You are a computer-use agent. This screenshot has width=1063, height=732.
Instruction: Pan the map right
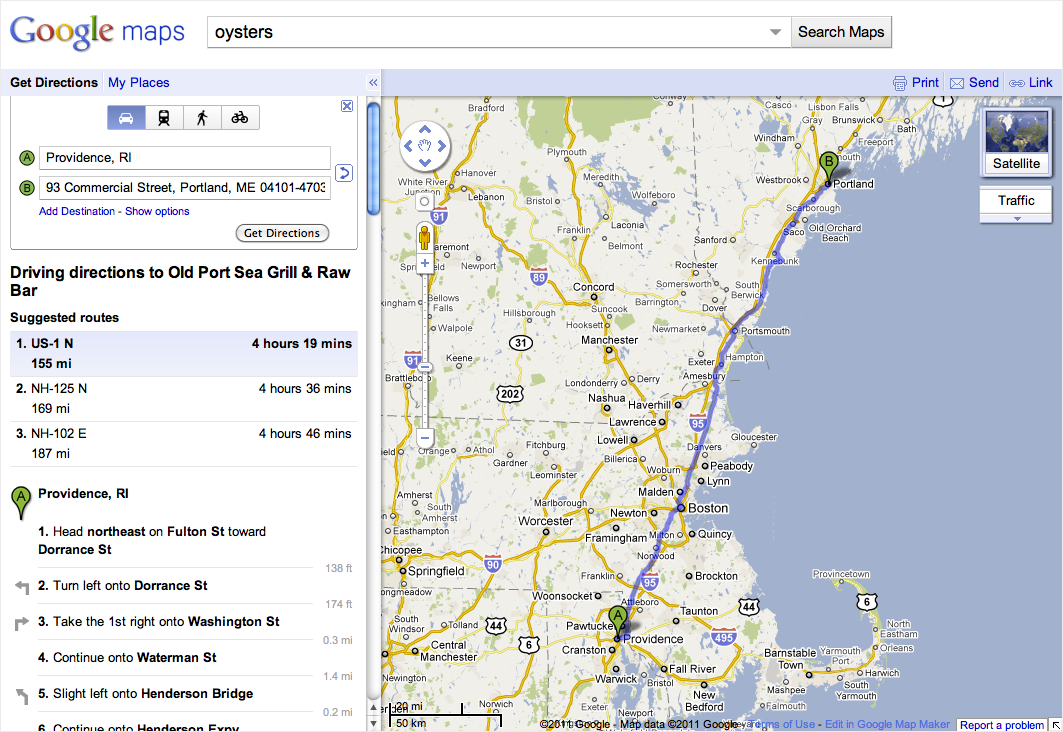(x=441, y=146)
